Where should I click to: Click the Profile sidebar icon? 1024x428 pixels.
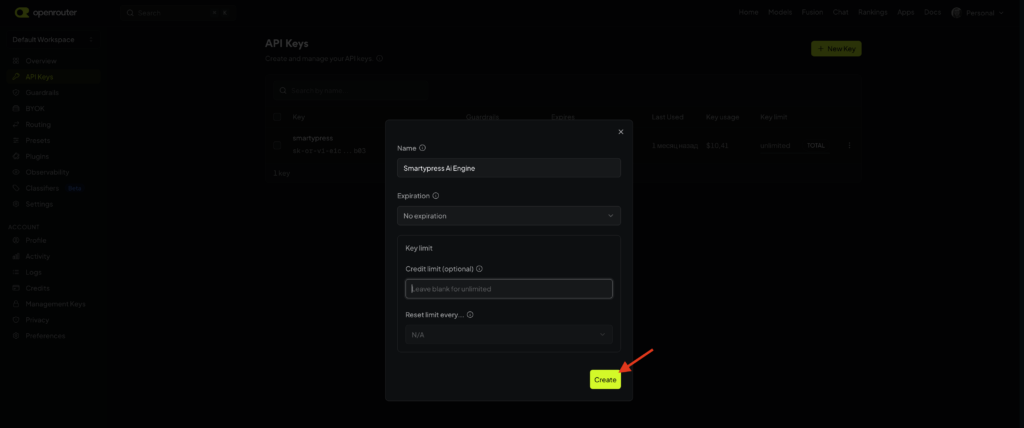pyautogui.click(x=16, y=240)
